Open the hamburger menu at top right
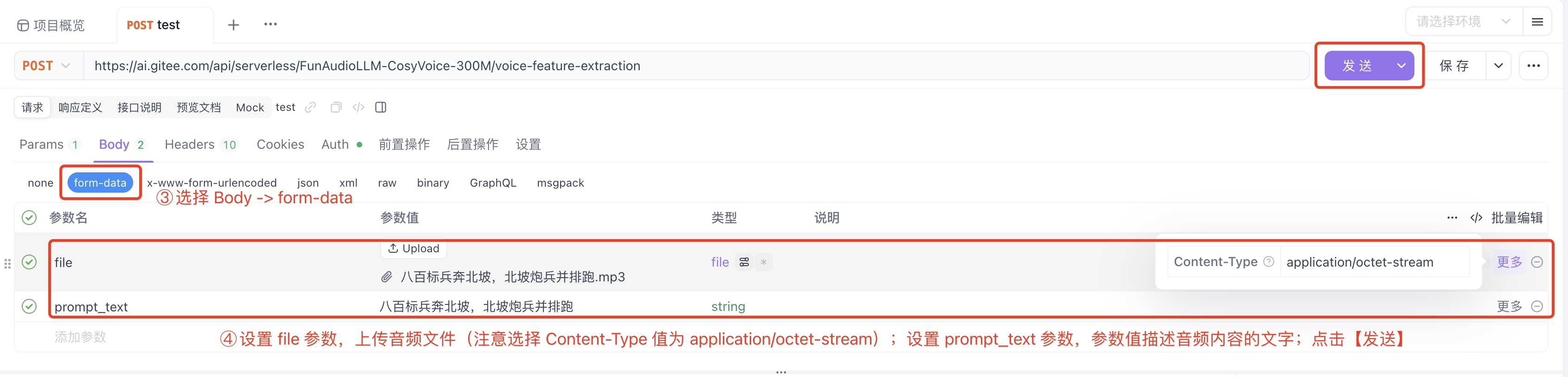 click(x=1537, y=22)
